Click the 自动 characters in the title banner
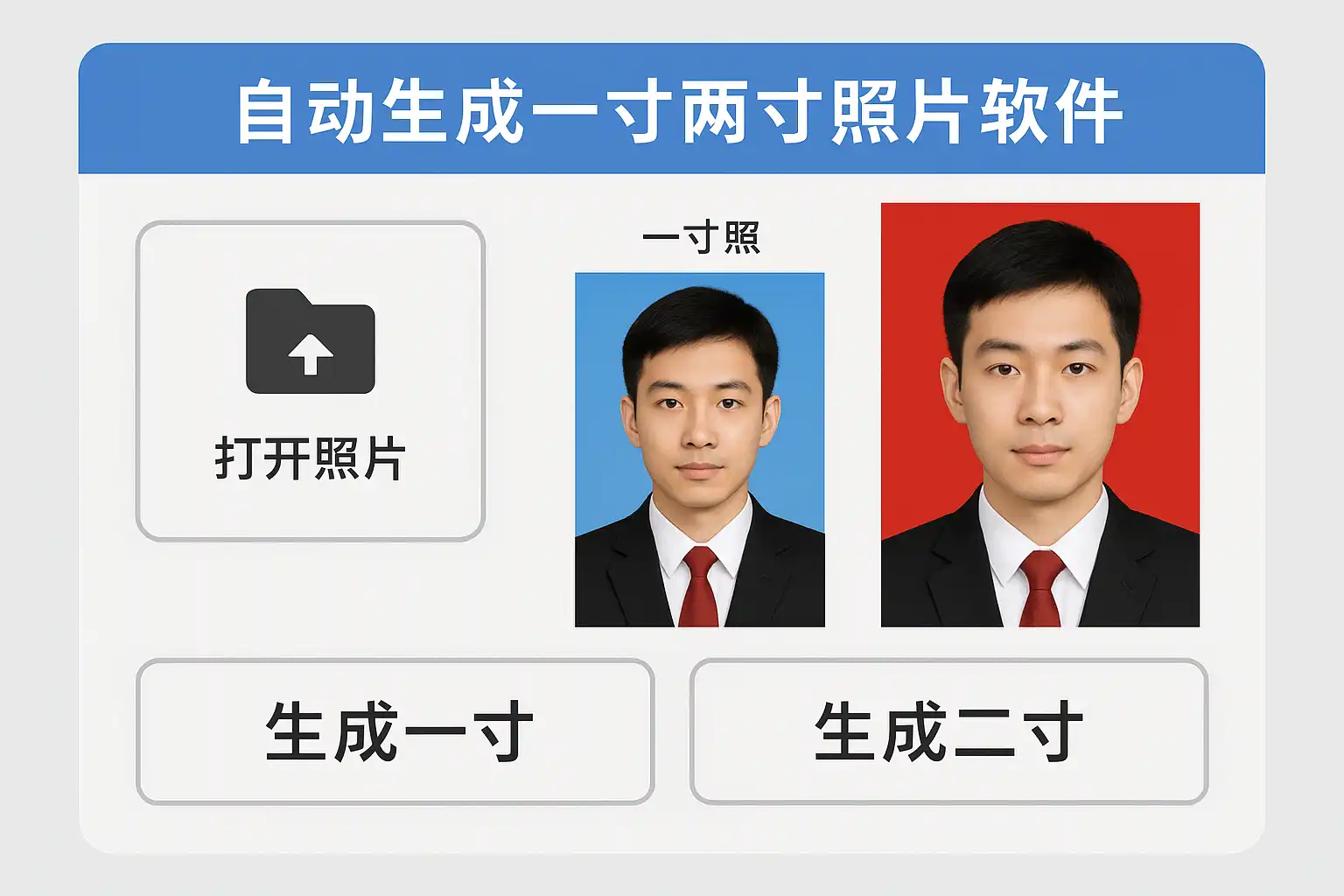This screenshot has width=1344, height=896. coord(306,110)
